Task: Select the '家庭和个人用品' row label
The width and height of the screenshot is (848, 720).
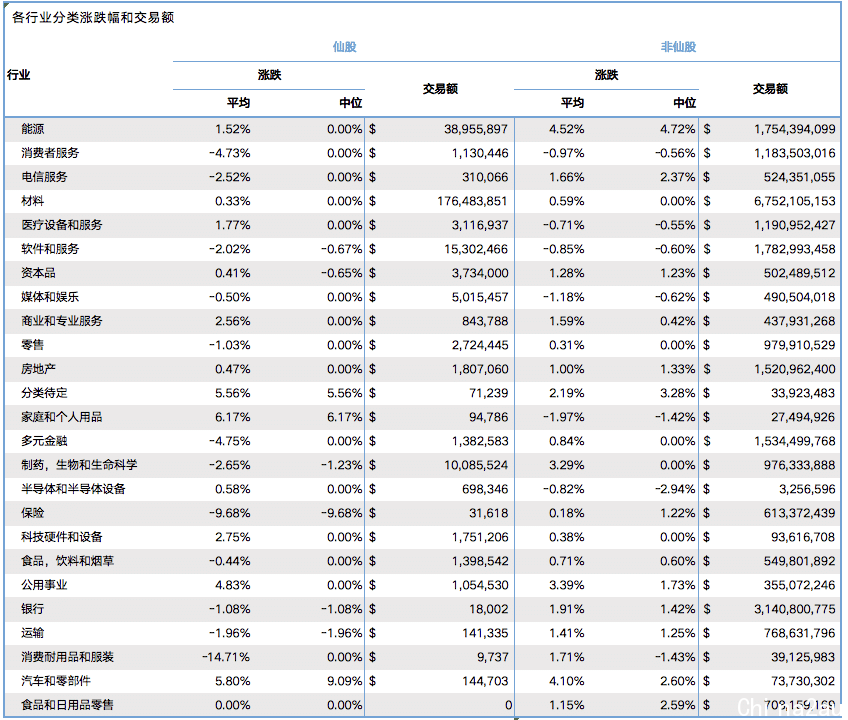Action: [62, 417]
